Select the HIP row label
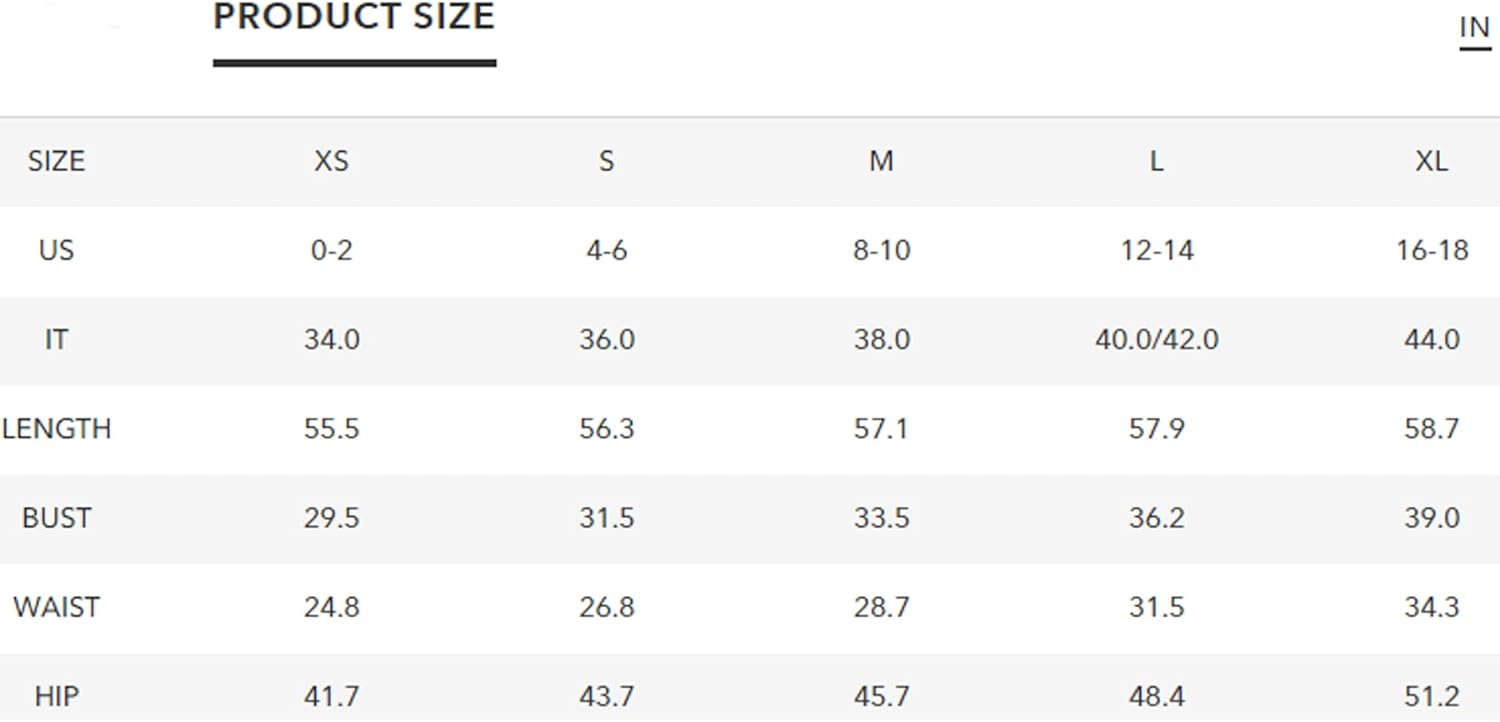The height and width of the screenshot is (722, 1500). tap(56, 696)
